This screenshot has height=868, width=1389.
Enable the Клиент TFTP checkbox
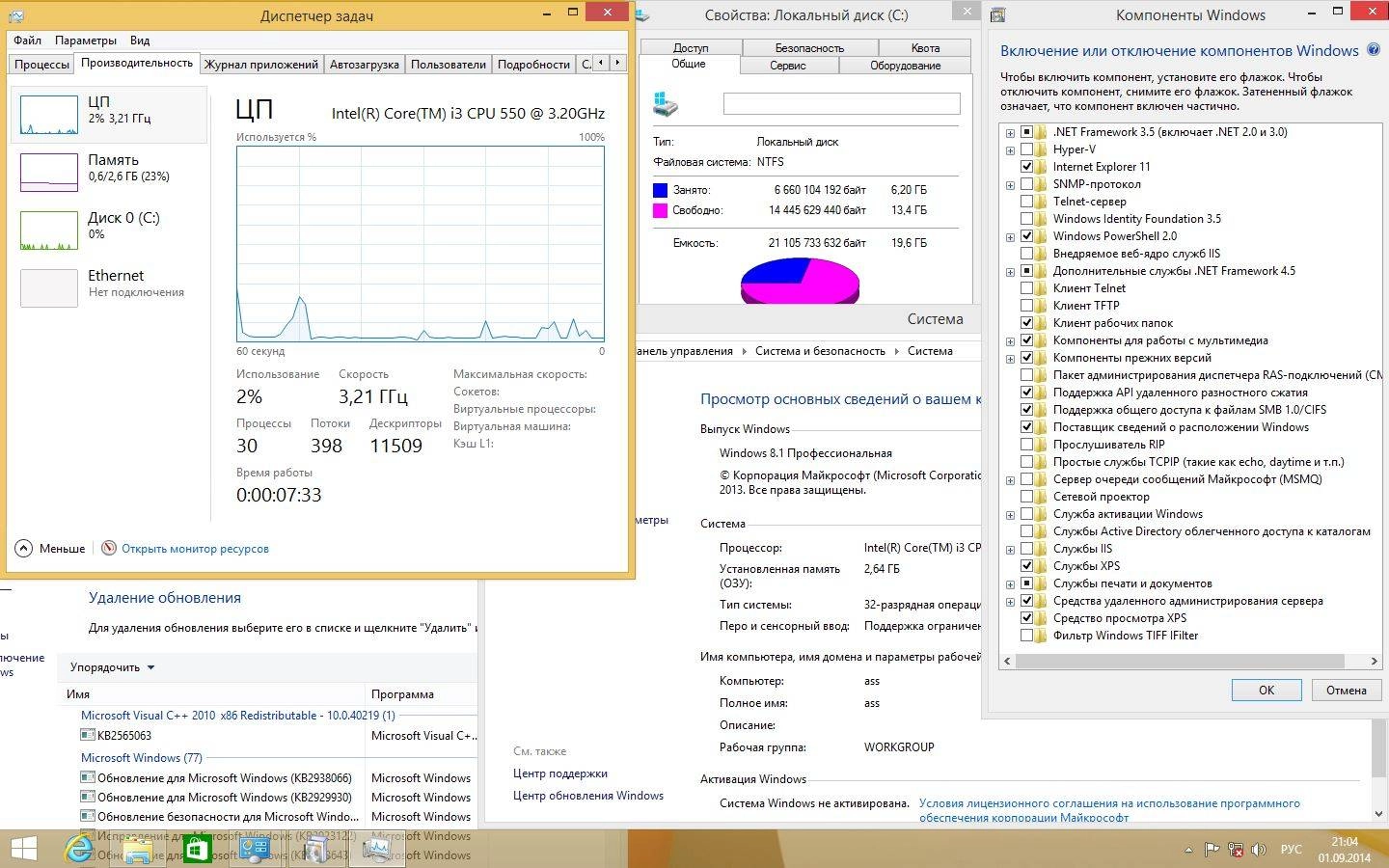1026,306
